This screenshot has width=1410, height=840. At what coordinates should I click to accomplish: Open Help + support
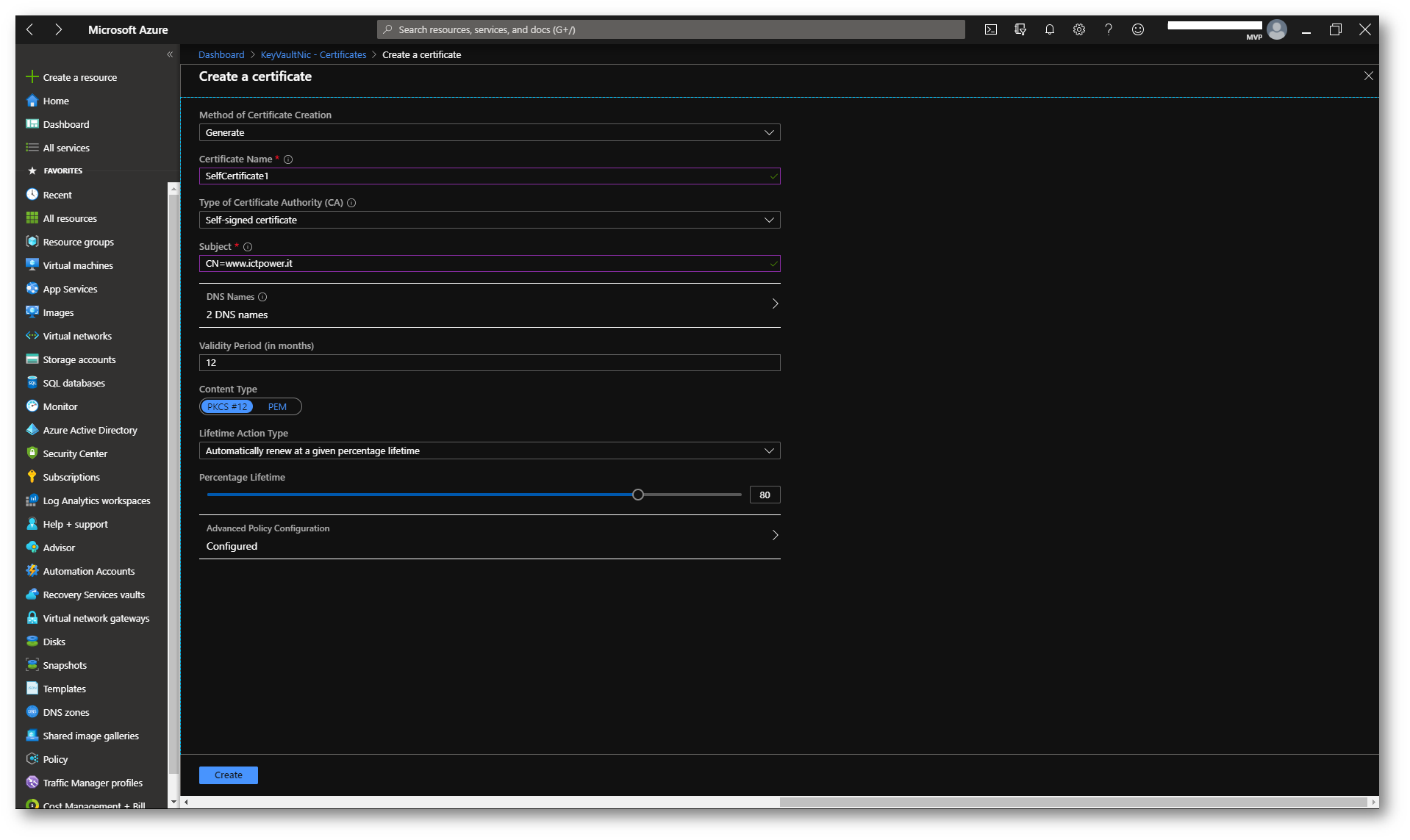pos(75,524)
